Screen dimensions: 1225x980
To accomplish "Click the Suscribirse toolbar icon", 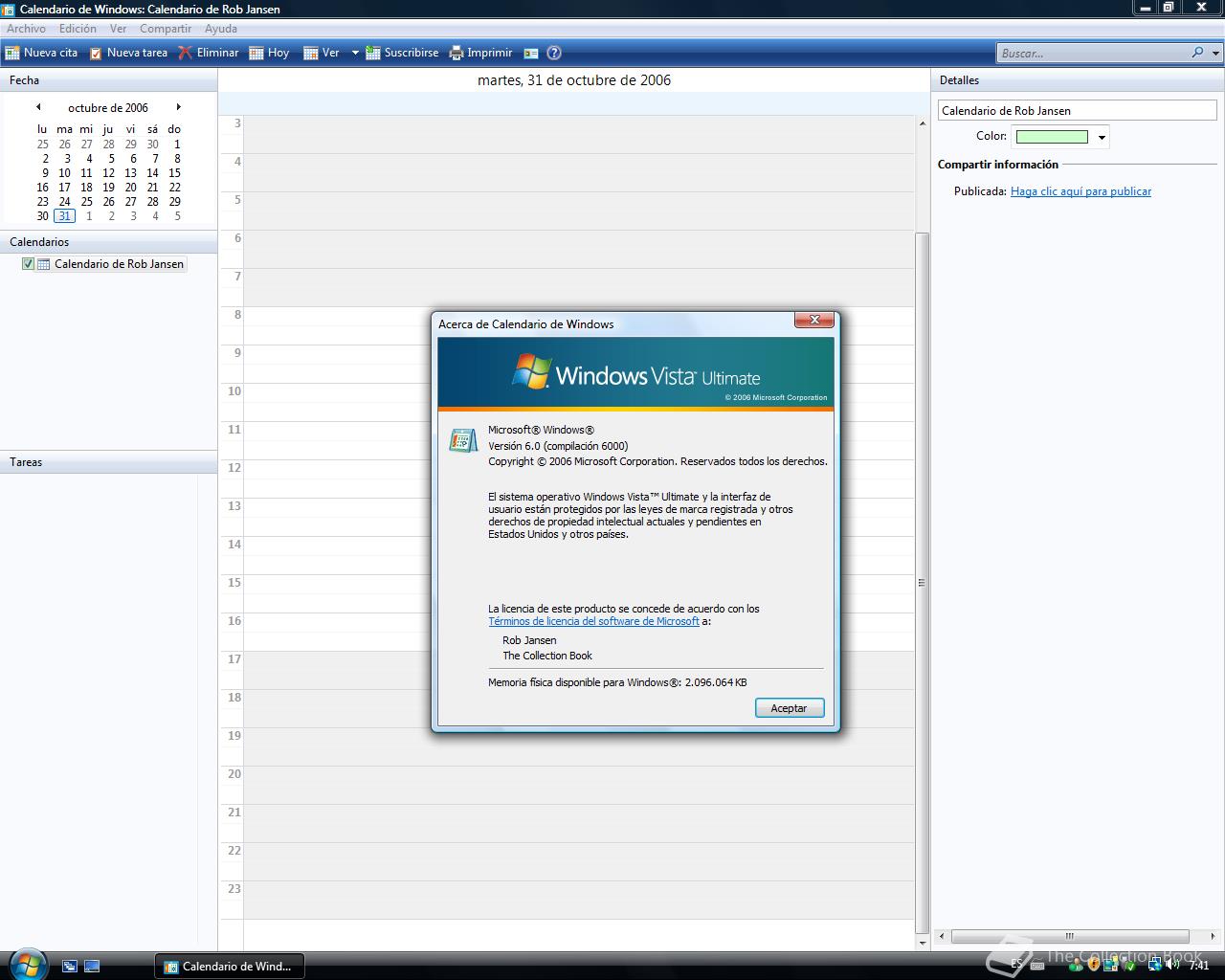I will tap(373, 53).
